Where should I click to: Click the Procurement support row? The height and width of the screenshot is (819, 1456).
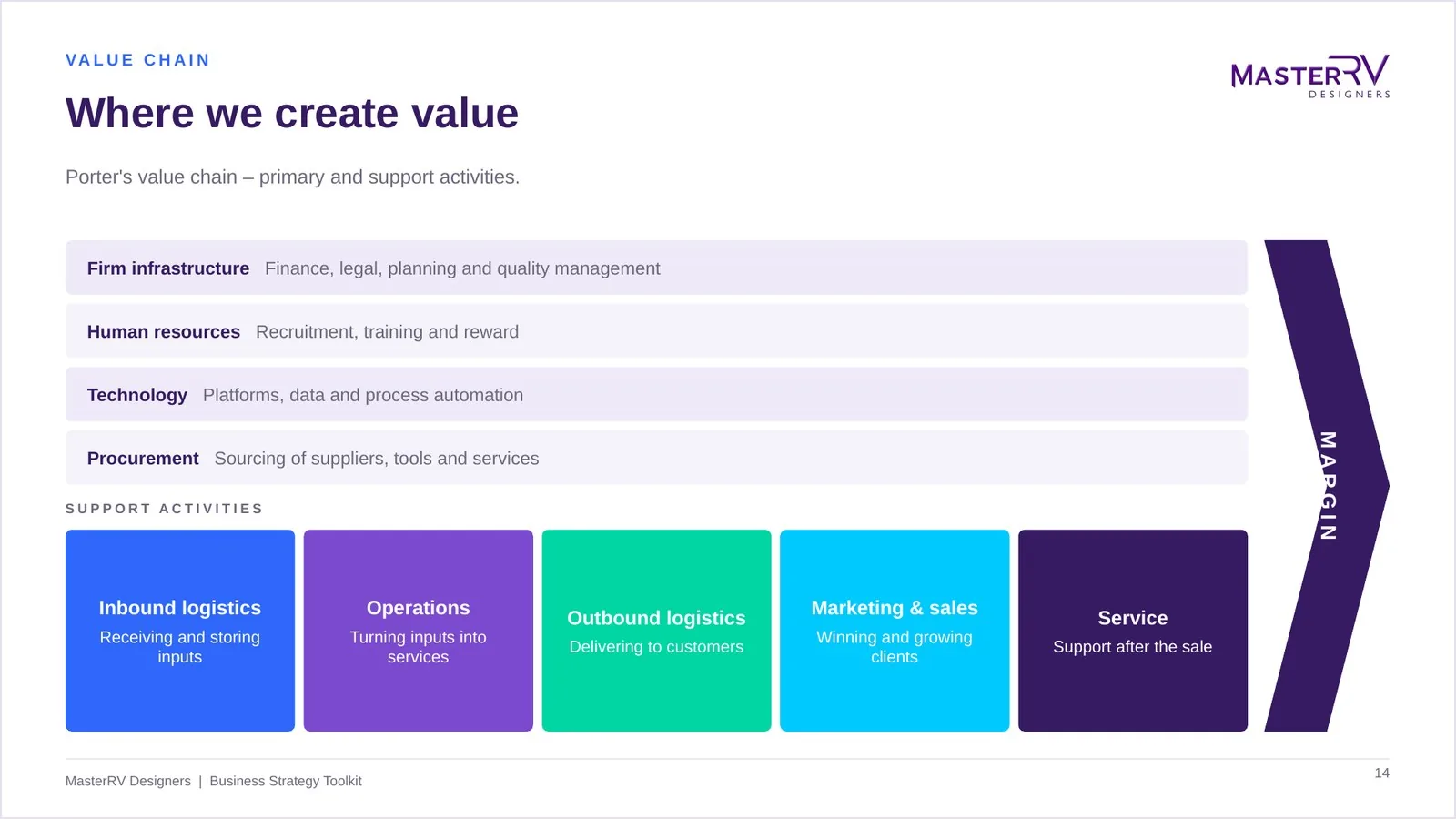click(656, 458)
